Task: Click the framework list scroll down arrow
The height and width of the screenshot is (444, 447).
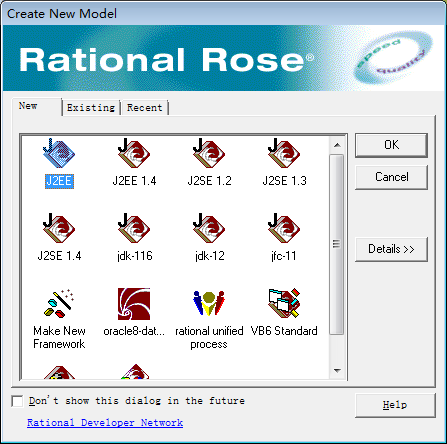Action: pos(337,371)
